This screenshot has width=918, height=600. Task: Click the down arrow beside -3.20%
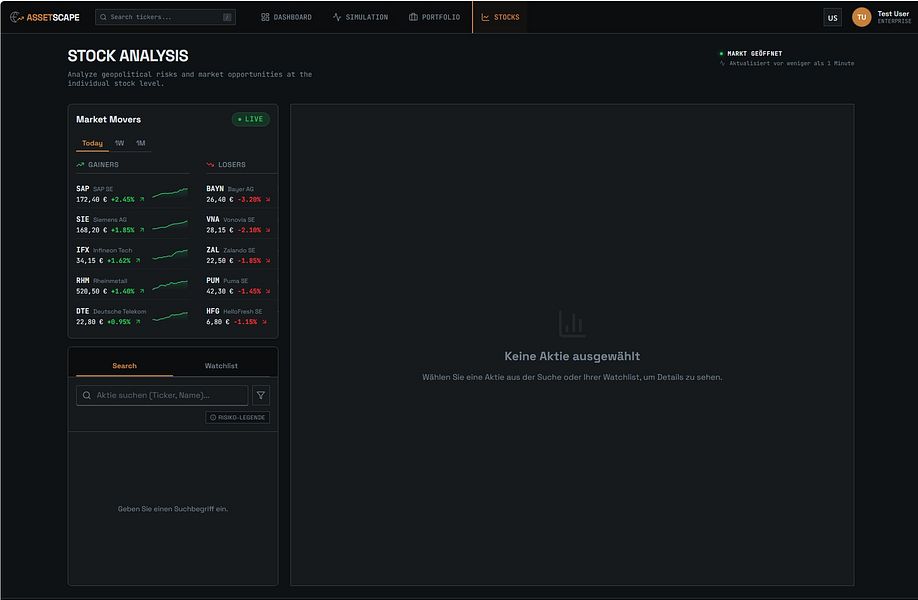268,200
